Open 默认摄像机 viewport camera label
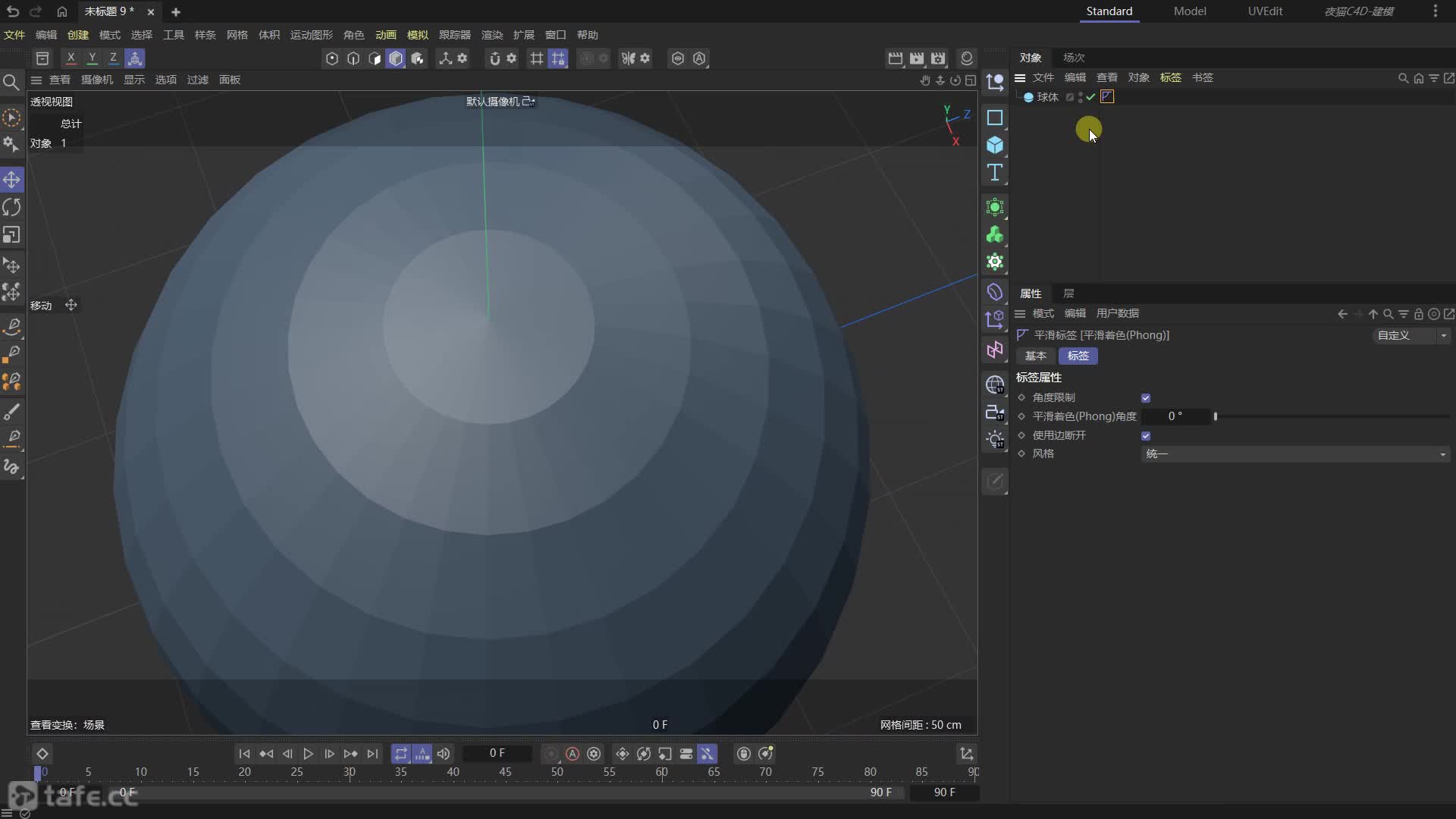This screenshot has height=819, width=1456. 500,102
